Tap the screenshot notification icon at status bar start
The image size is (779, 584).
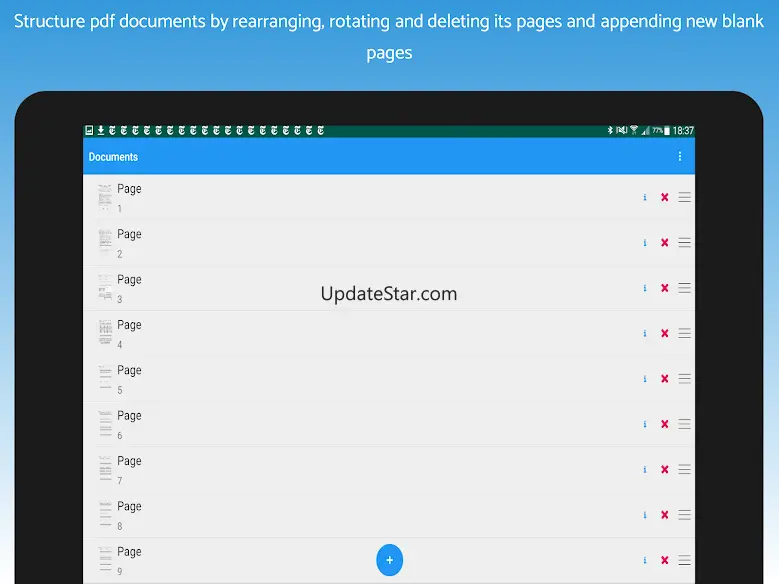pos(89,130)
